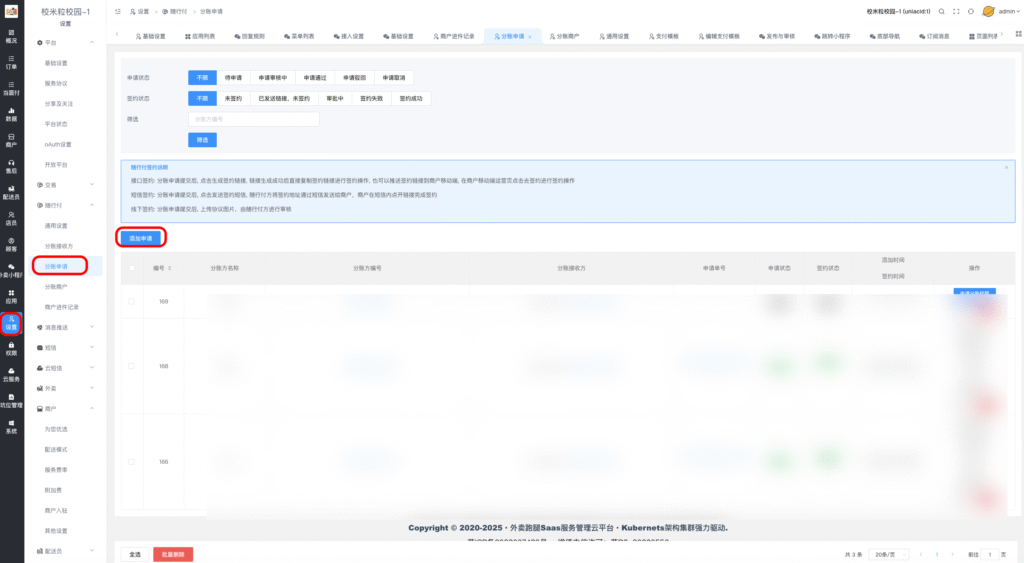
Task: Sort the table by the 编号 column arrows
Action: click(170, 268)
